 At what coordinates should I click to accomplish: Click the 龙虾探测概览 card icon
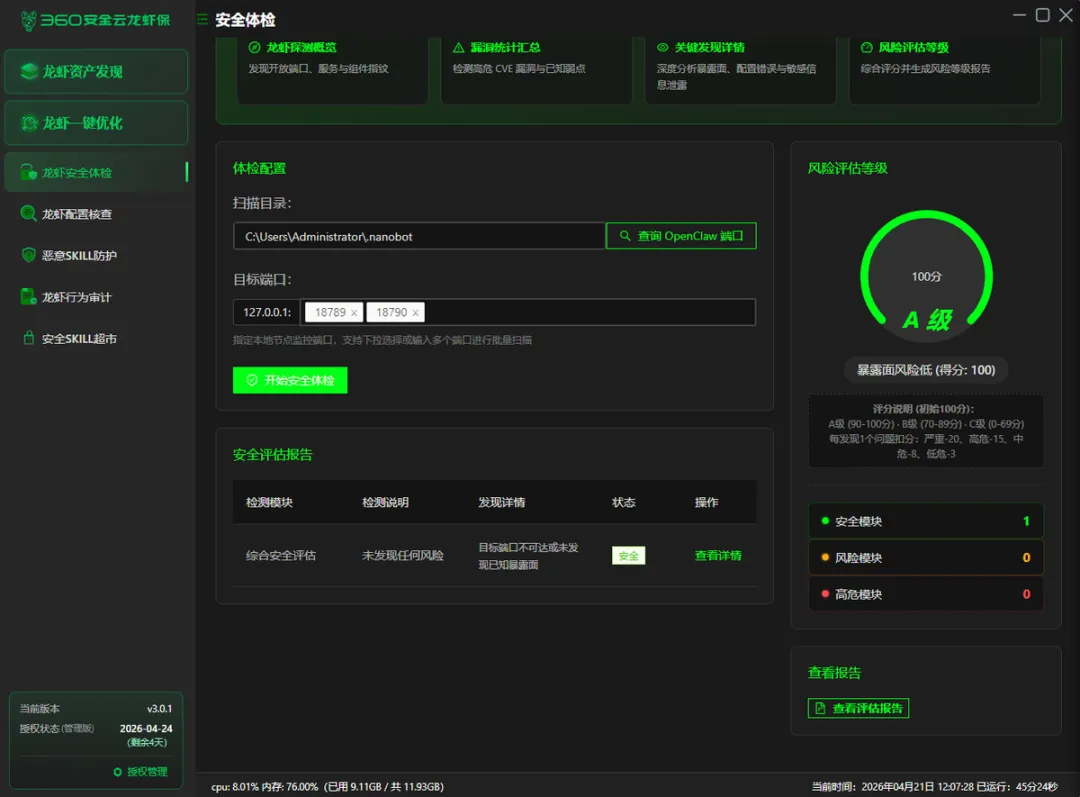coord(254,48)
